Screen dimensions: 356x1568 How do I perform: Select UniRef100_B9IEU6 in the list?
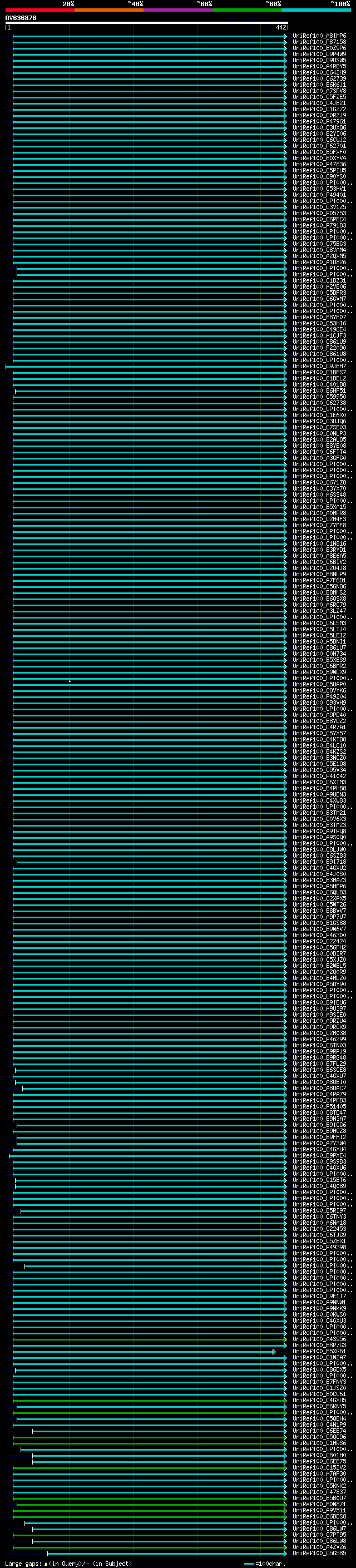pos(319,1002)
